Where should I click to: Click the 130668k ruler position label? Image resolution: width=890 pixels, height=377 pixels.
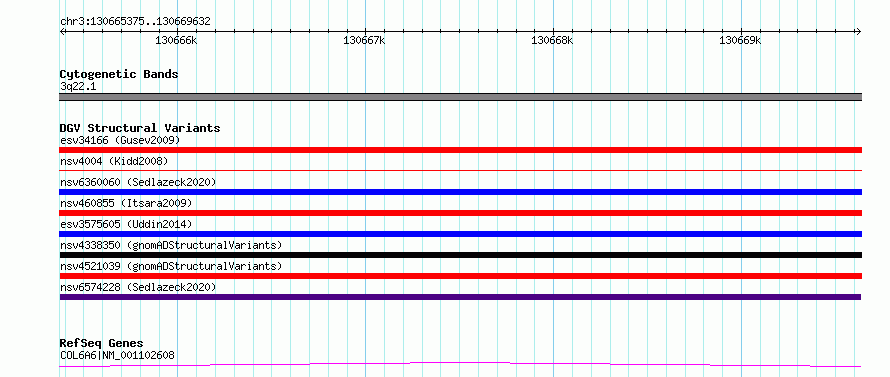(552, 41)
